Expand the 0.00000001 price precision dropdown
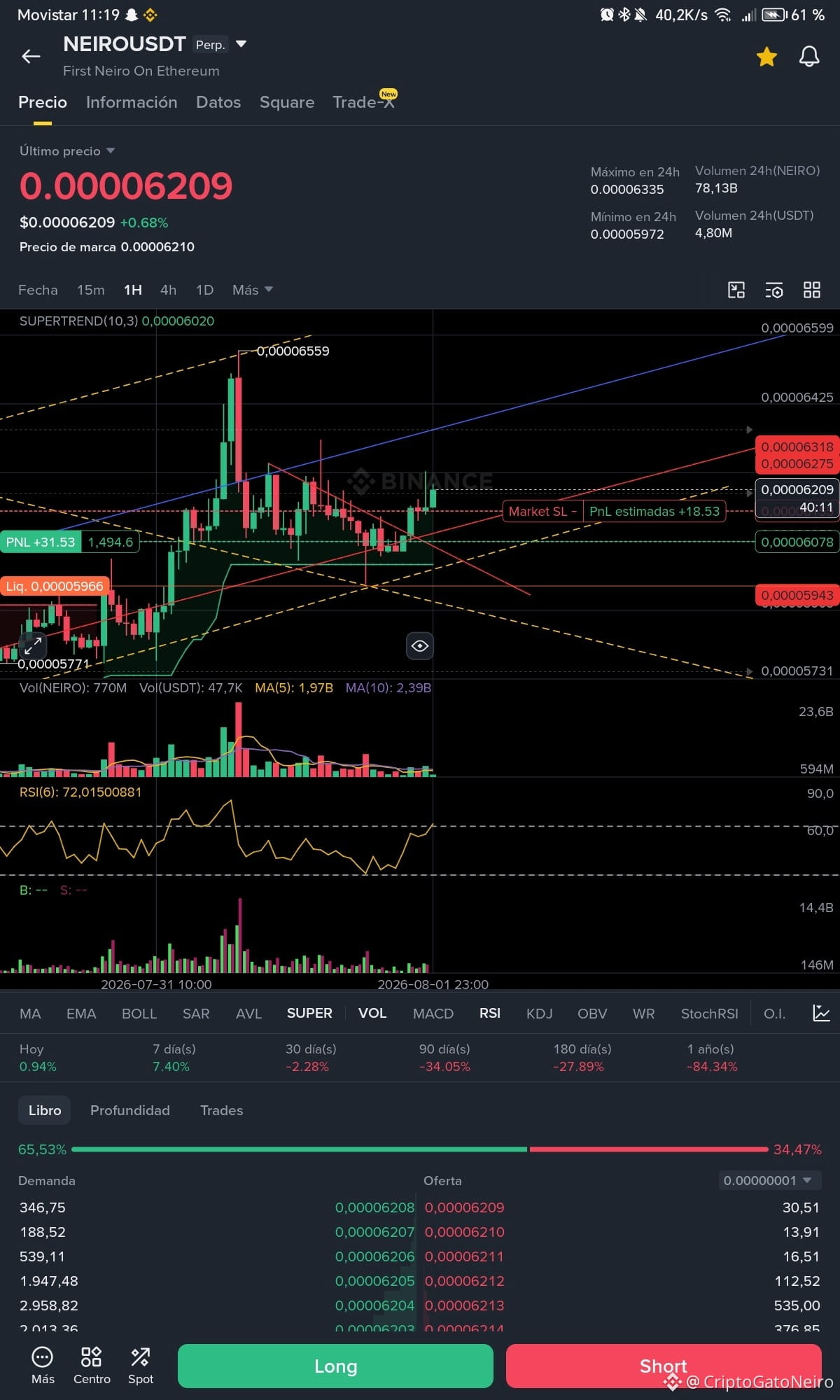This screenshot has width=840, height=1400. coord(769,1181)
